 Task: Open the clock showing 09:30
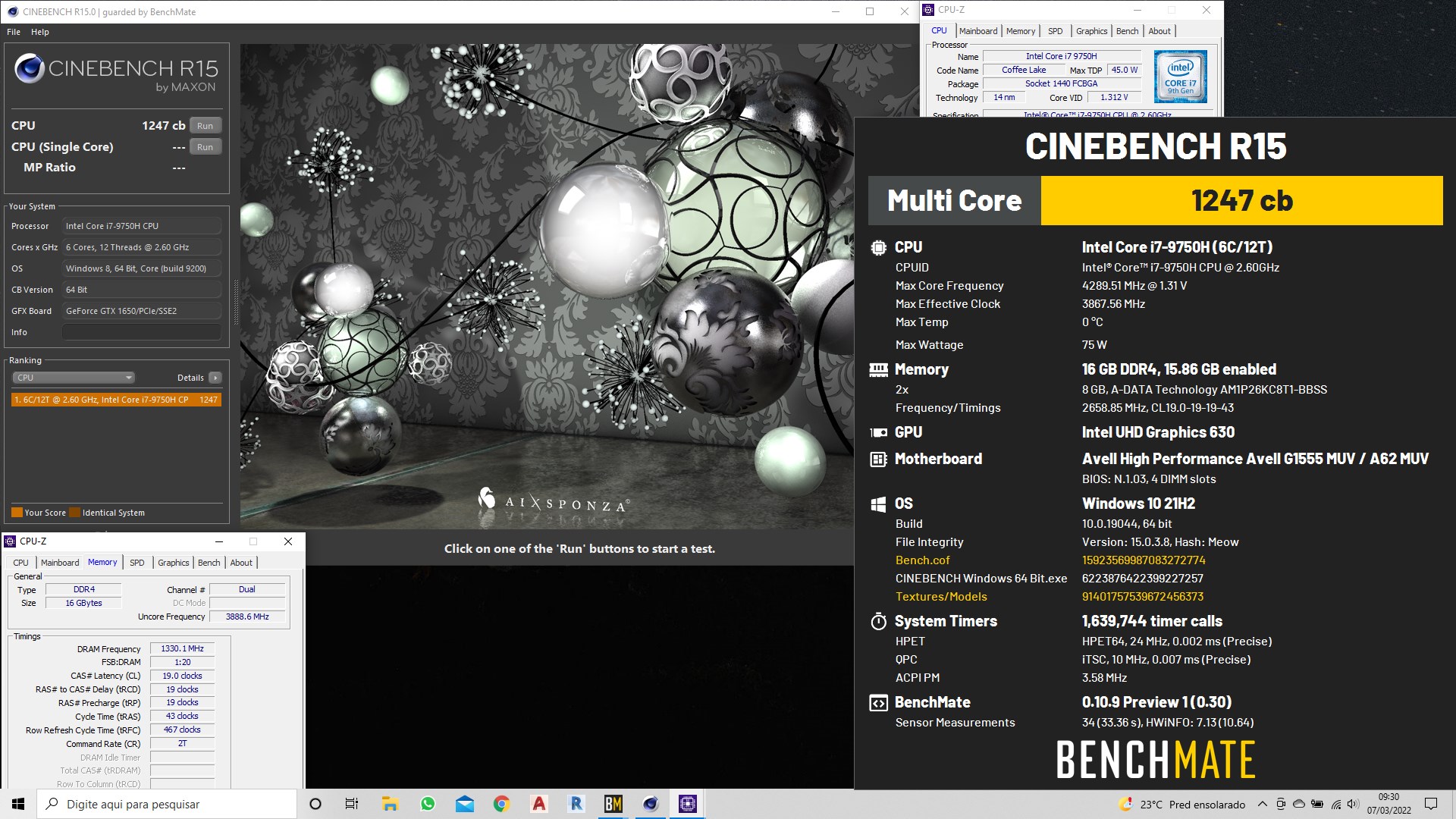click(1389, 804)
